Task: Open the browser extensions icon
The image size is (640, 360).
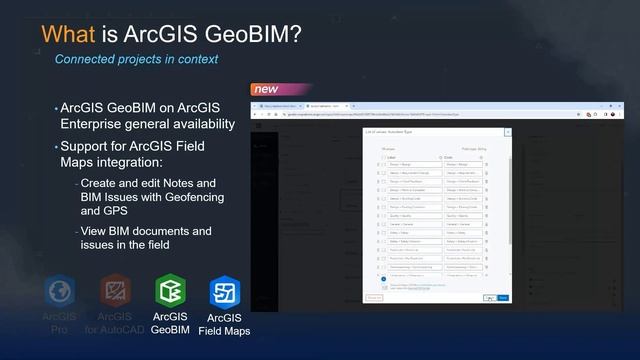Action: [596, 115]
